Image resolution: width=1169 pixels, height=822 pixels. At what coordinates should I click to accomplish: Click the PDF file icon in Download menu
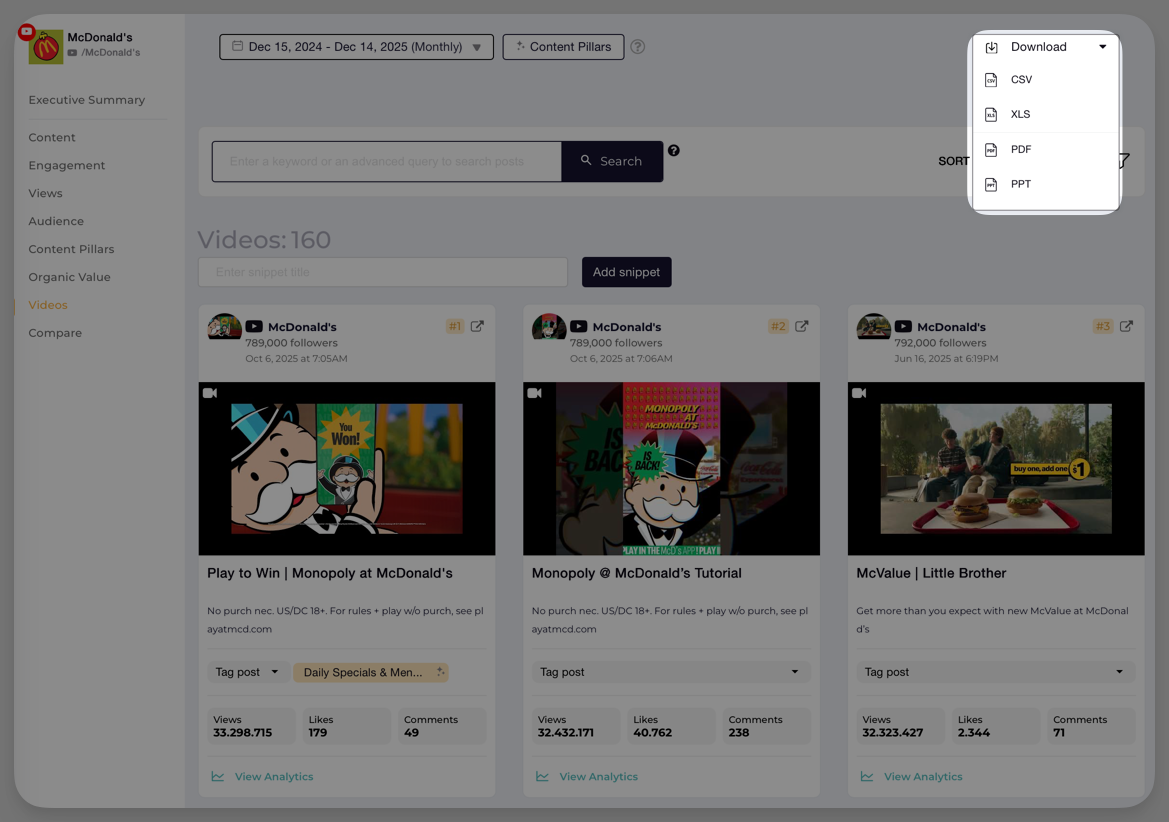[991, 150]
